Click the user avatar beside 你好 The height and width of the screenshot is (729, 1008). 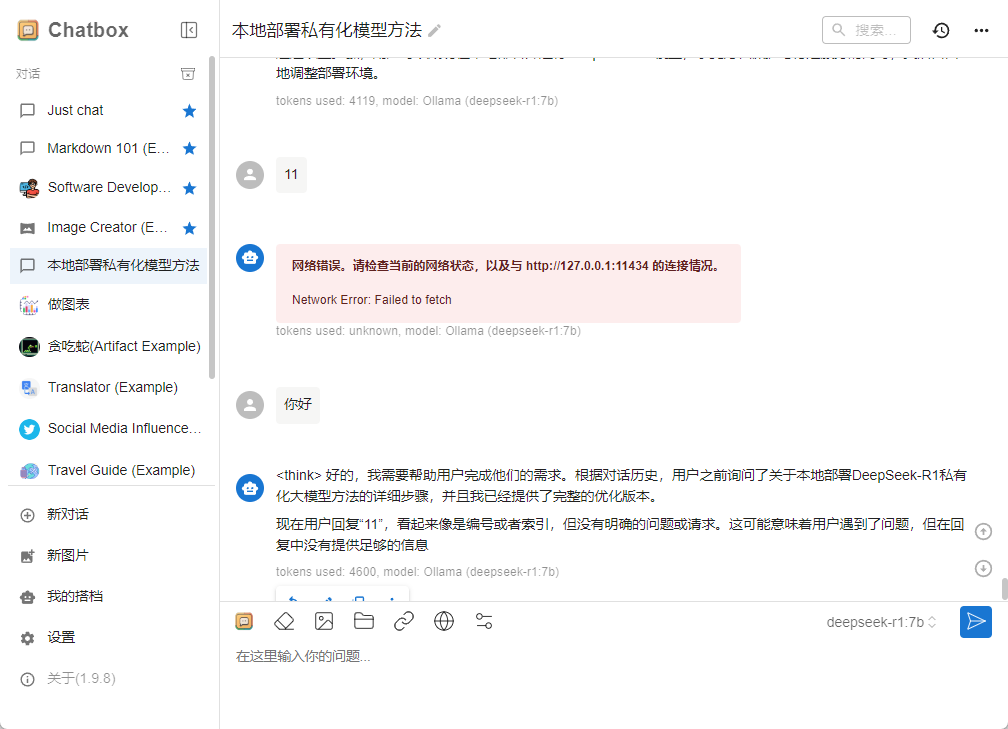coord(250,405)
